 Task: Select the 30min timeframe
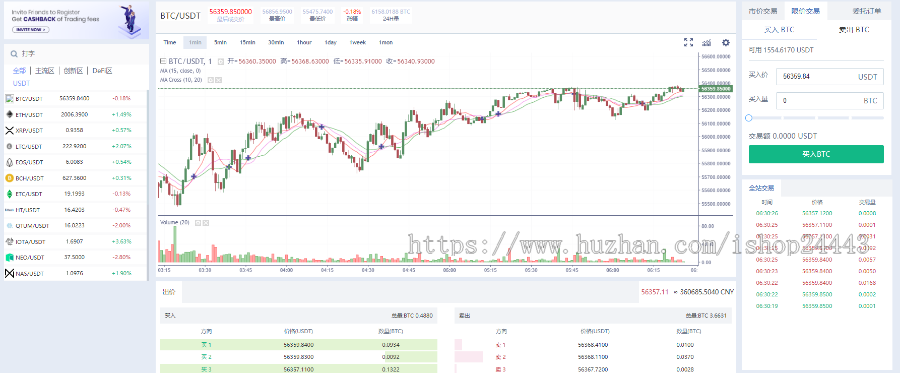click(276, 42)
